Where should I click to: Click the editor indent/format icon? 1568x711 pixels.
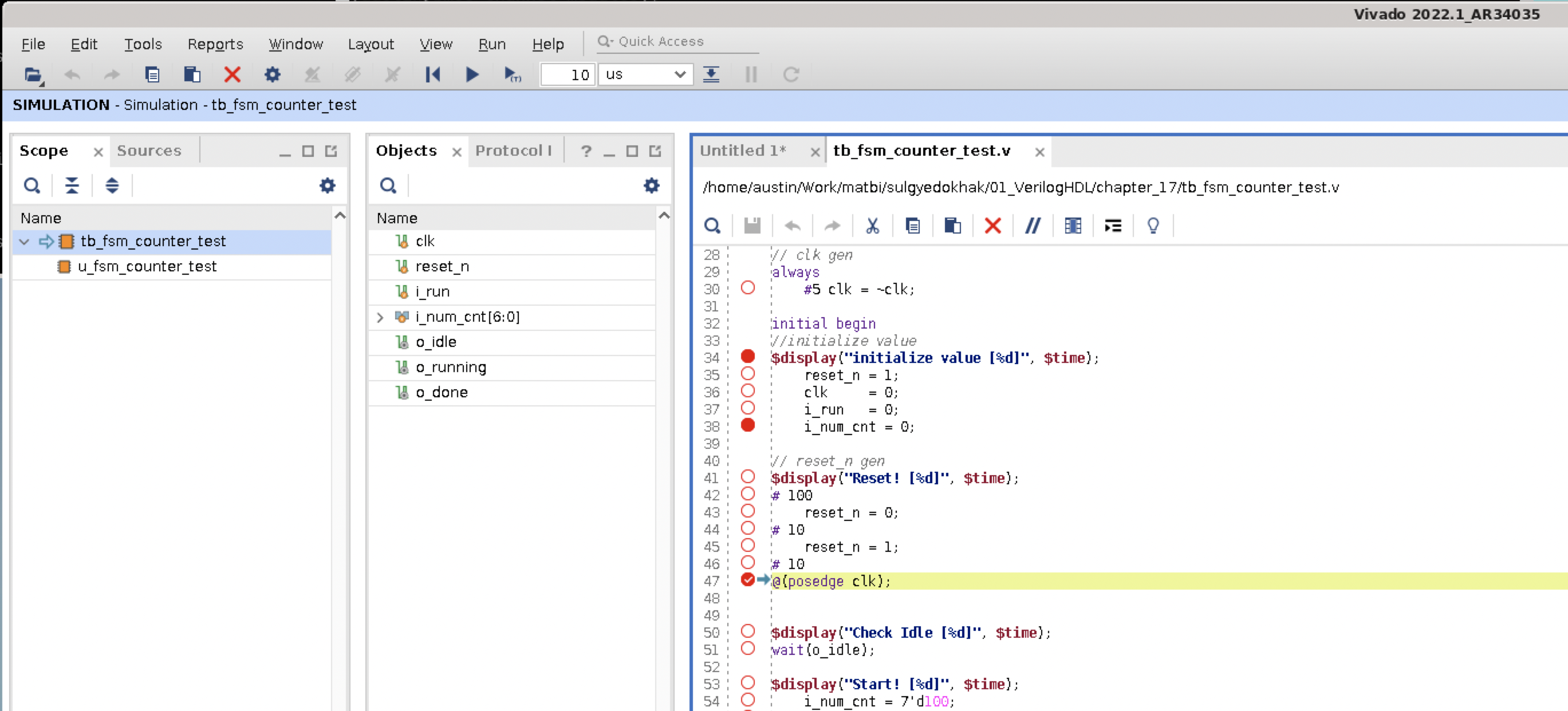(1113, 226)
